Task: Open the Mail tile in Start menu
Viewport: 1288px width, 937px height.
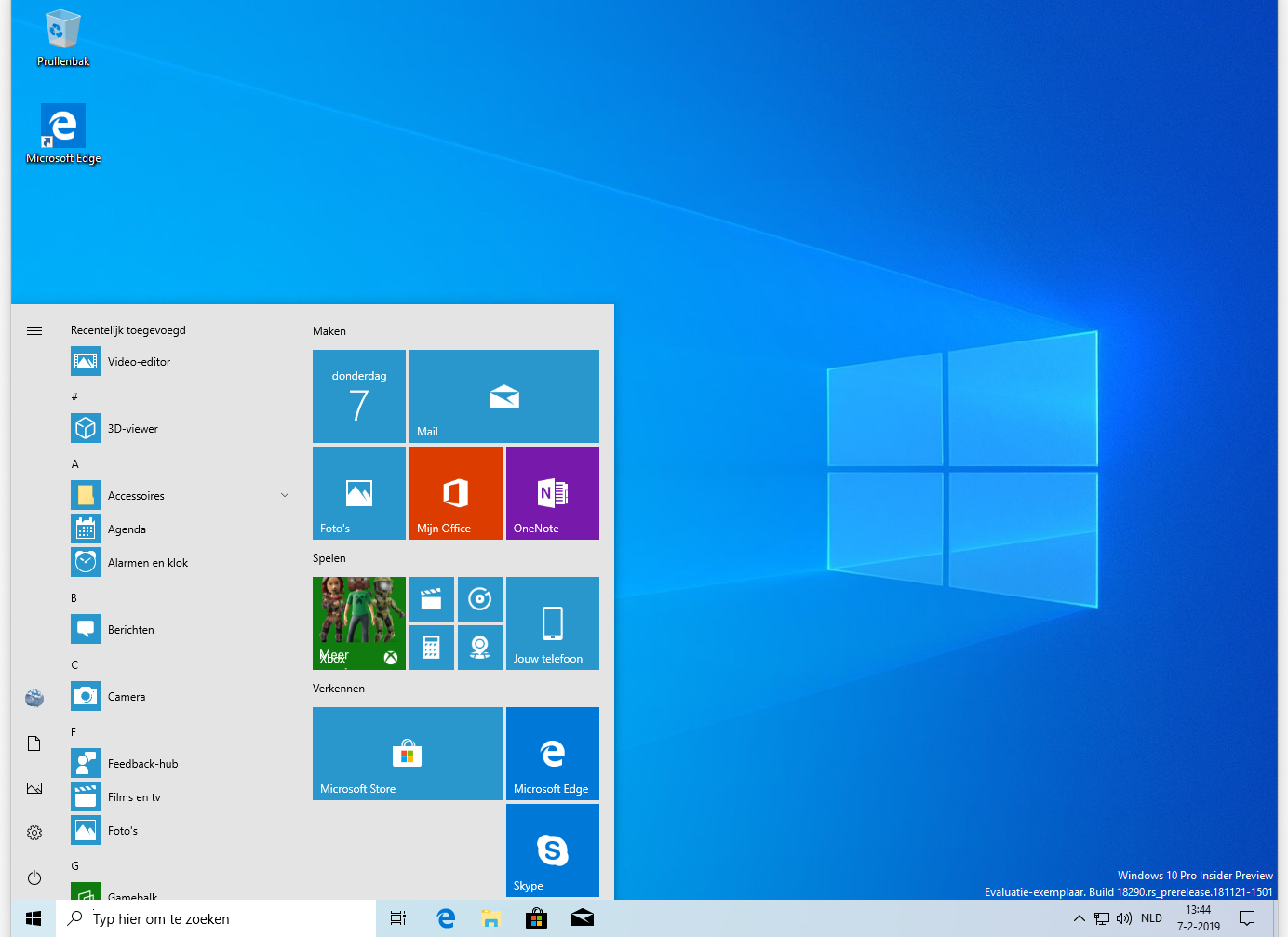Action: 503,396
